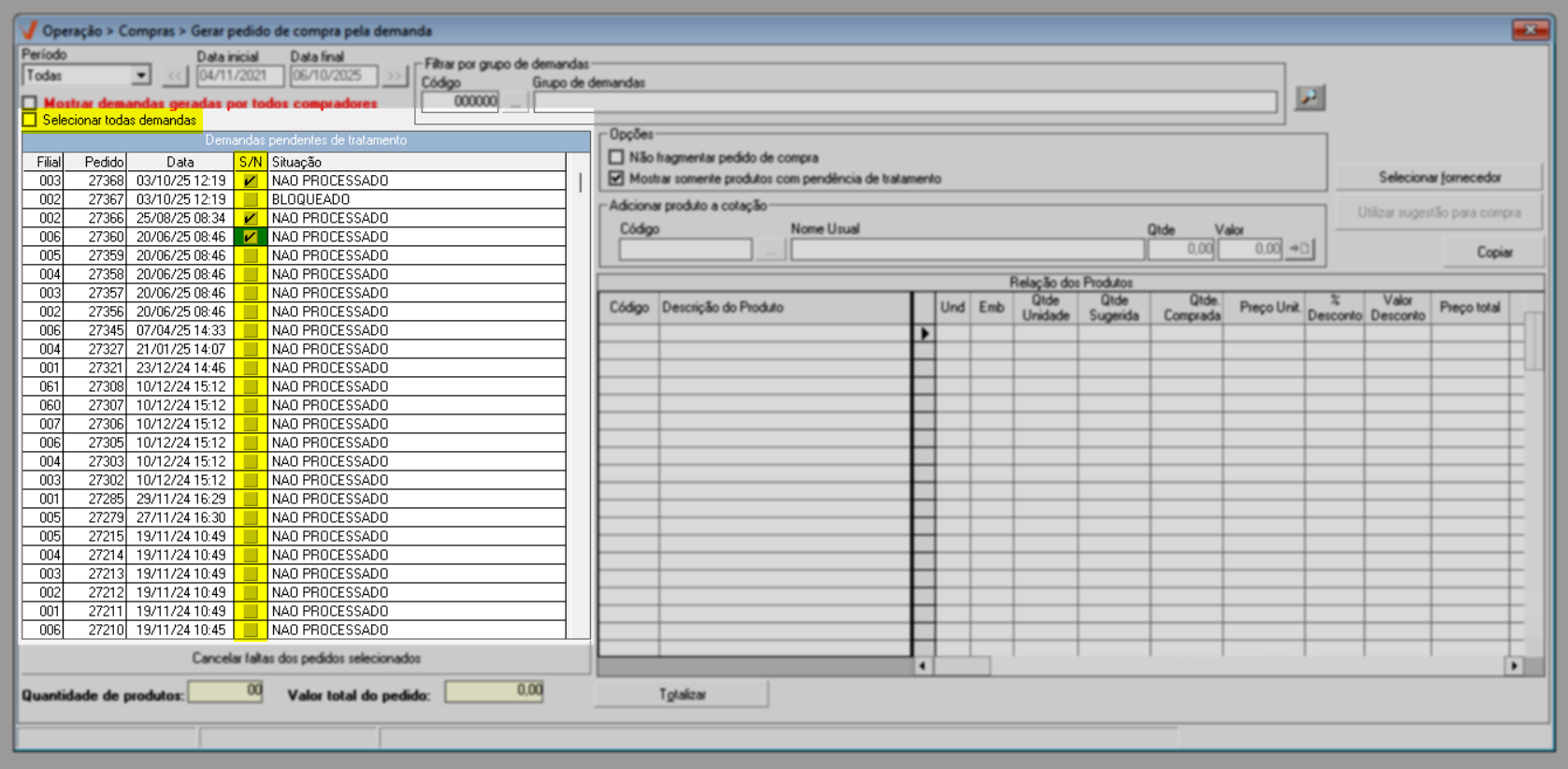Click the add-product arrow icon next to Valor
Image resolution: width=1568 pixels, height=769 pixels.
[1301, 249]
